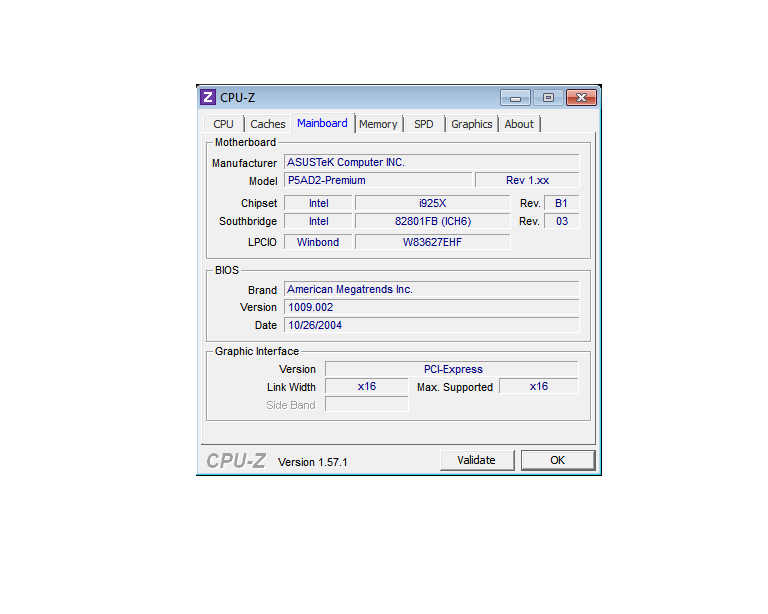Select the Mainboard tab
The image size is (768, 614).
tap(322, 123)
